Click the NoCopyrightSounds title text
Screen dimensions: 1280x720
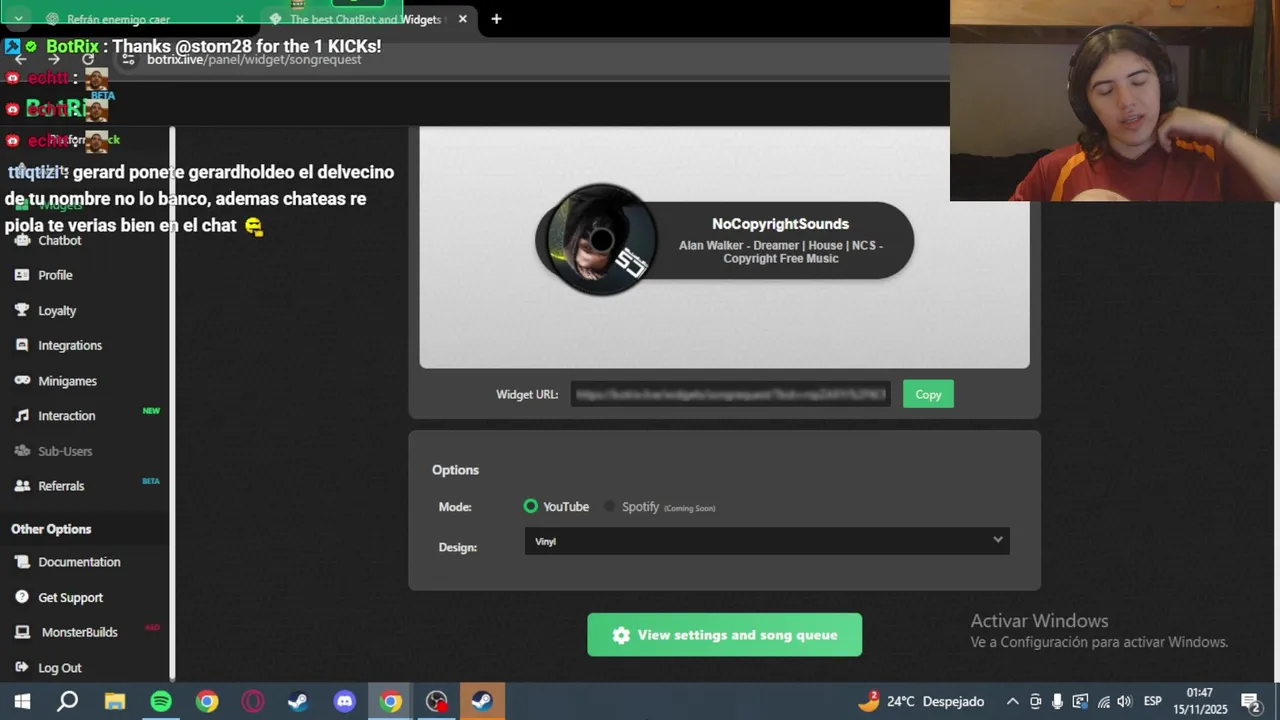(x=780, y=224)
